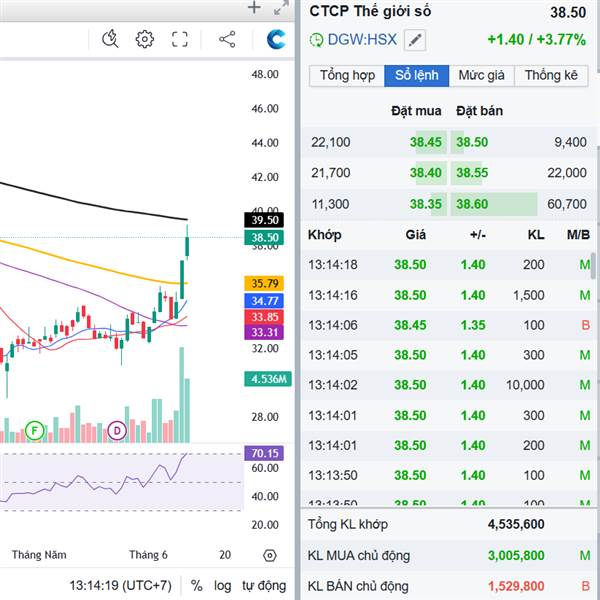Screen dimensions: 600x600
Task: Click the green clock icon beside DGW:HSX
Action: (x=316, y=40)
